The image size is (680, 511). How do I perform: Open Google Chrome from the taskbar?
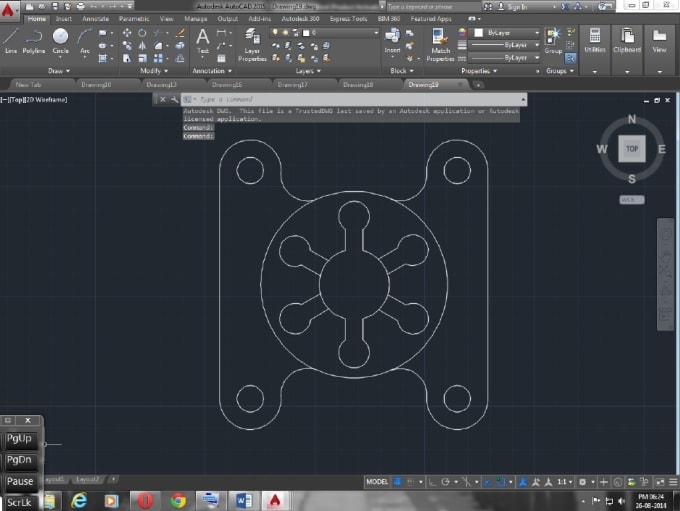tap(178, 501)
